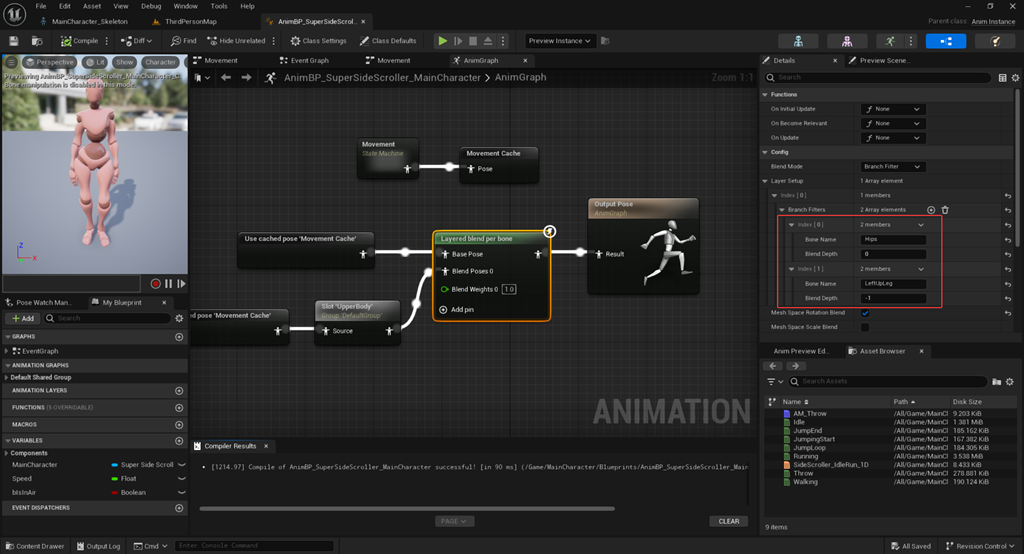This screenshot has width=1024, height=554.
Task: Toggle visibility eye for Speed variable
Action: (x=181, y=479)
